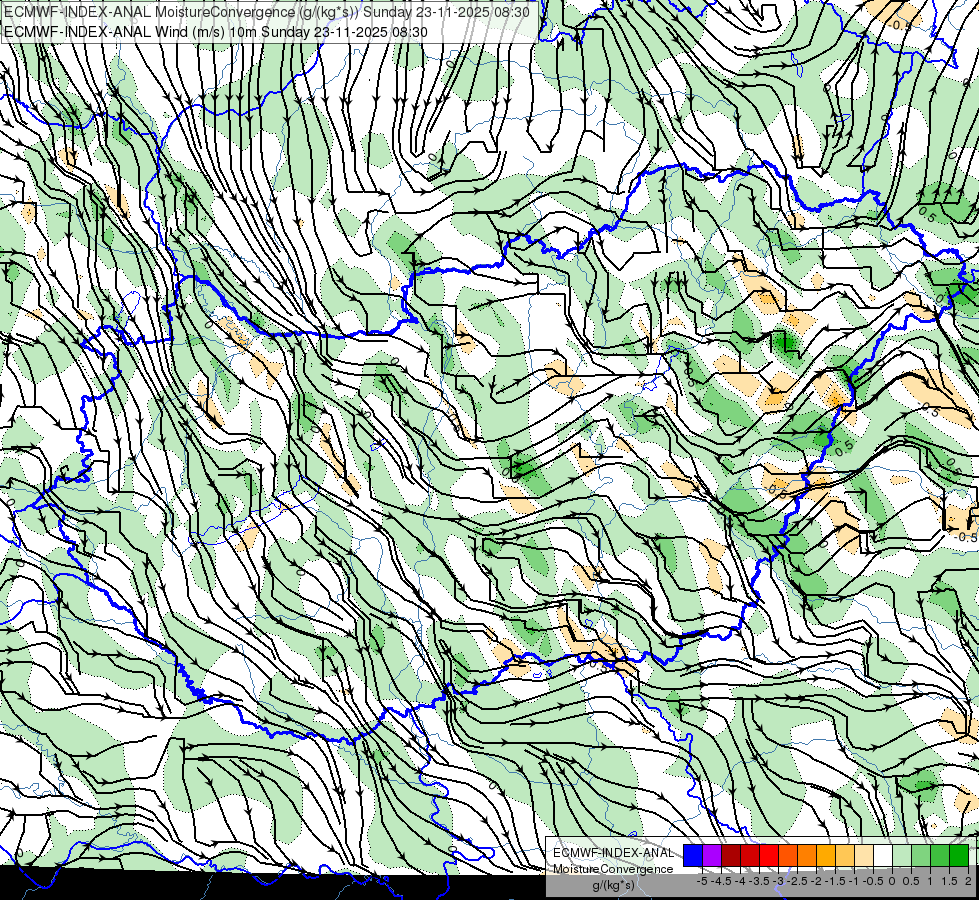Select the light orange swatch between -1.5 and -1

tap(845, 855)
